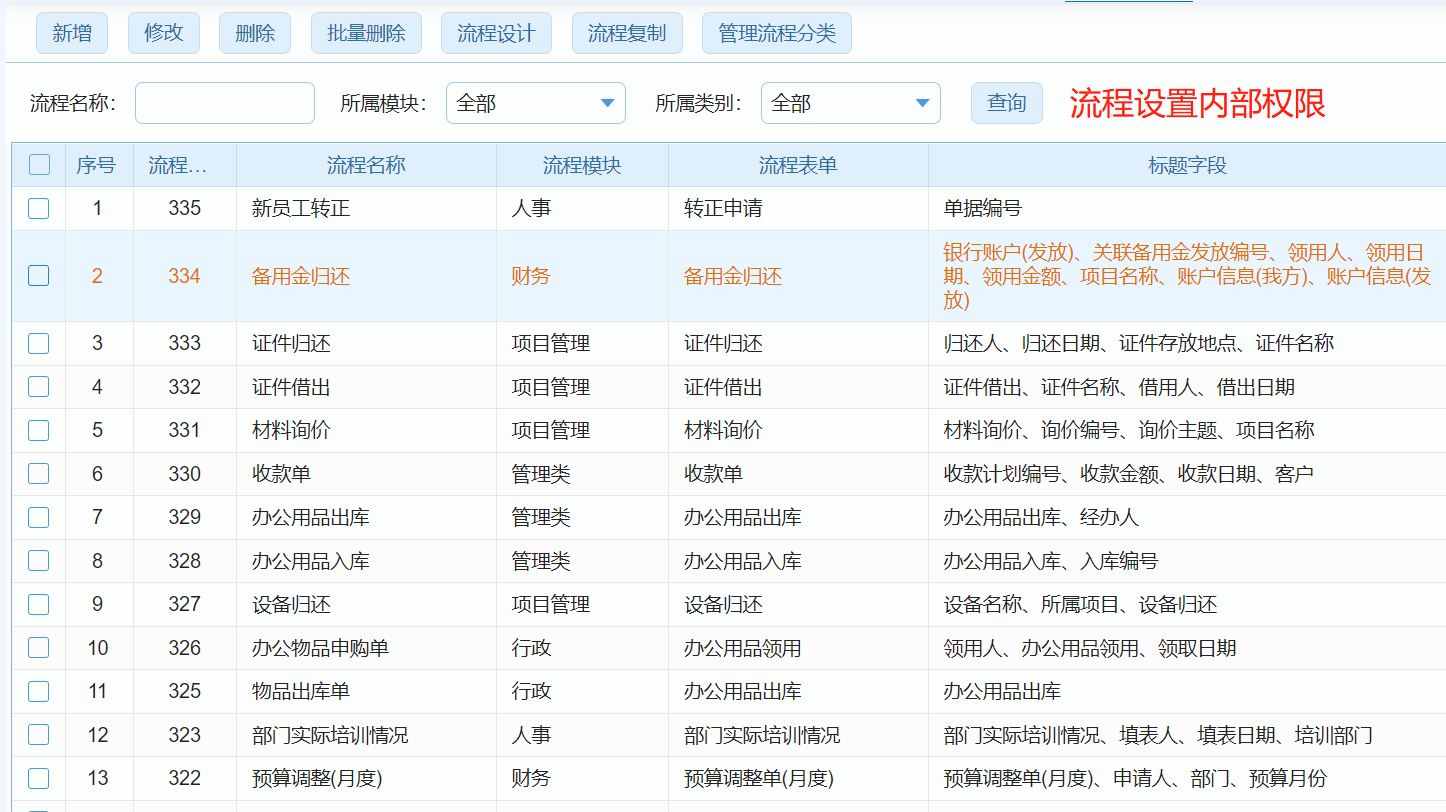Expand the 所属模块 dropdown

point(535,103)
